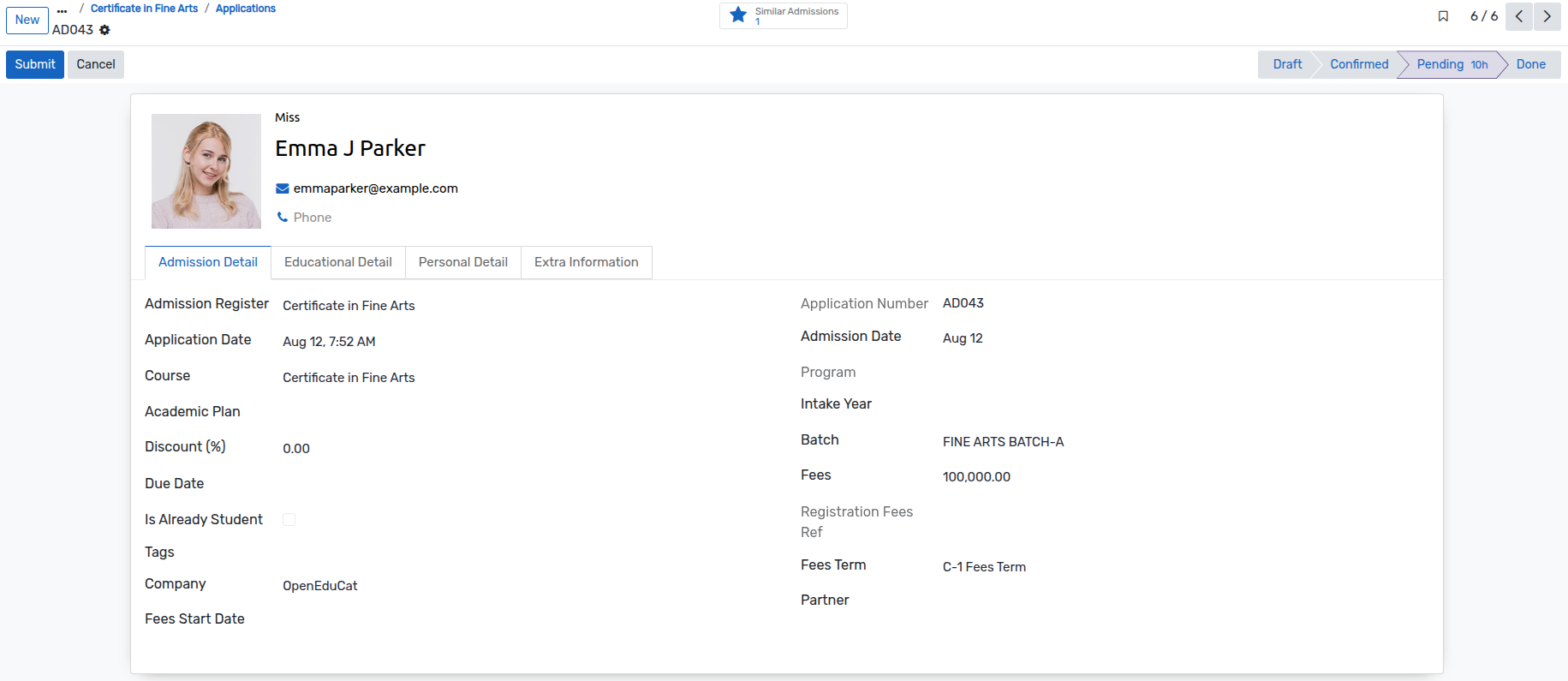Set status to Confirmed in the status bar
Image resolution: width=1568 pixels, height=681 pixels.
(1359, 64)
